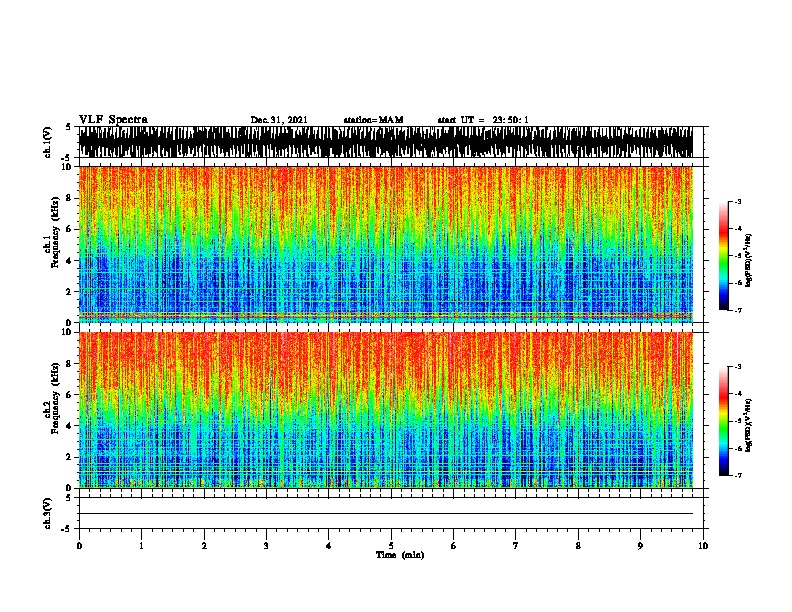The image size is (792, 612).
Task: Click time axis tick label "1"
Action: pyautogui.click(x=141, y=546)
